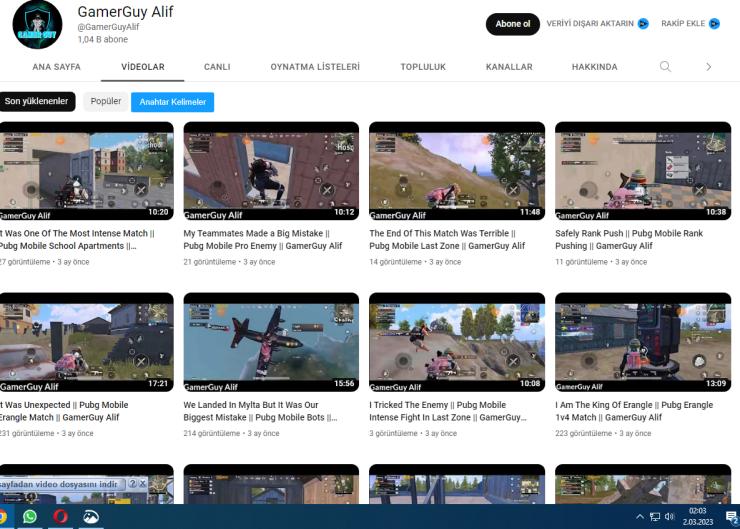Open the KANALLAR tab
740x529 pixels.
(x=509, y=67)
